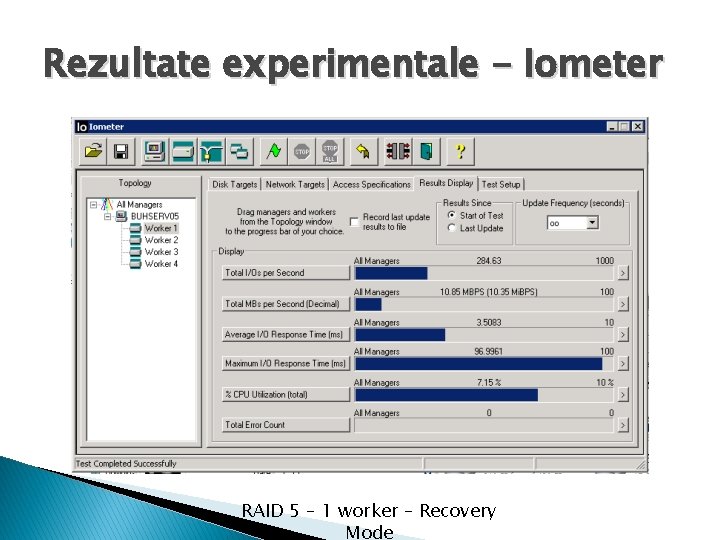This screenshot has width=720, height=540.
Task: Click Test Completed Successfully status text
Action: click(x=126, y=464)
